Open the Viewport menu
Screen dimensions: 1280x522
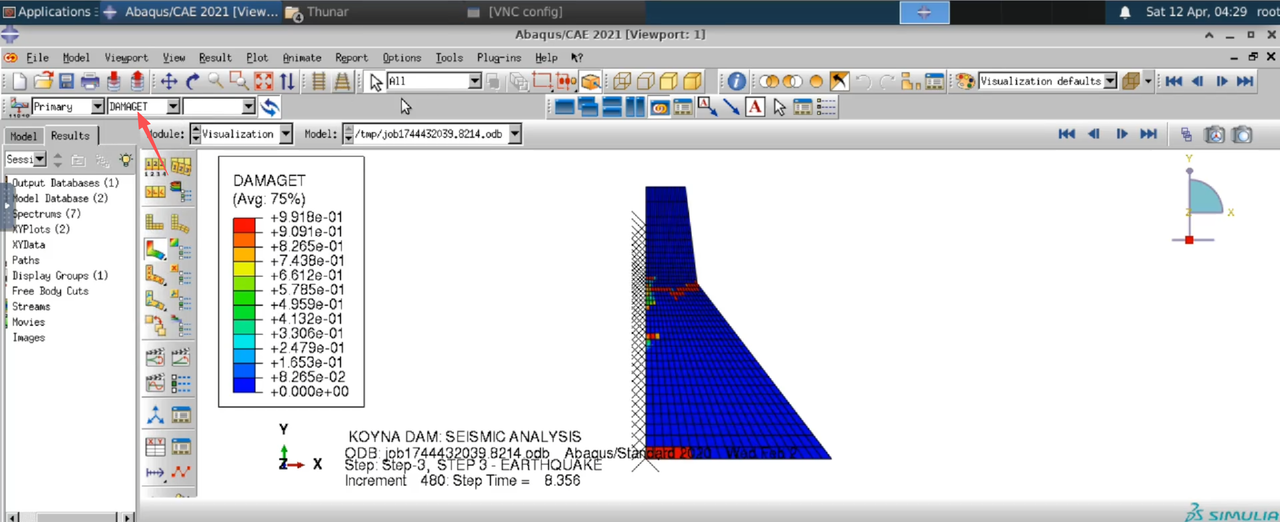[x=126, y=57]
